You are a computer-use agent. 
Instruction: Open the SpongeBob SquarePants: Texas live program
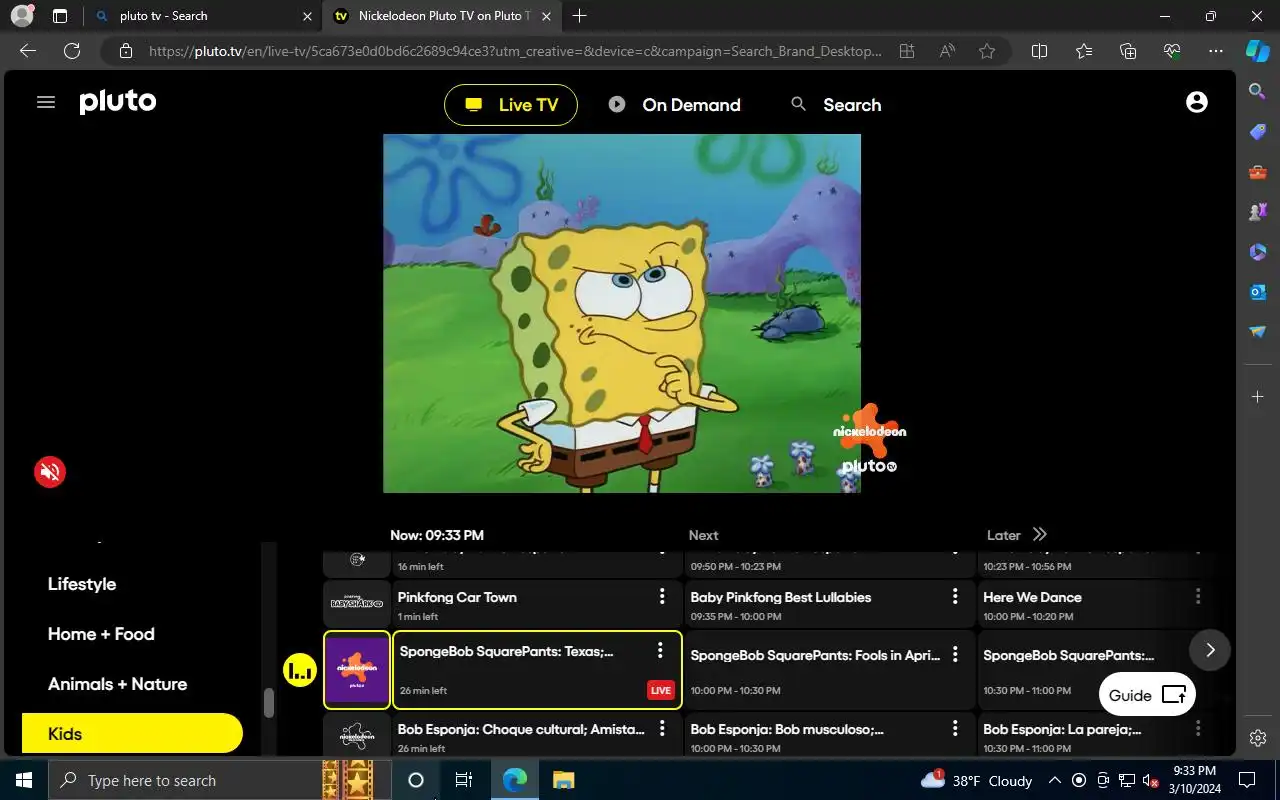click(537, 670)
